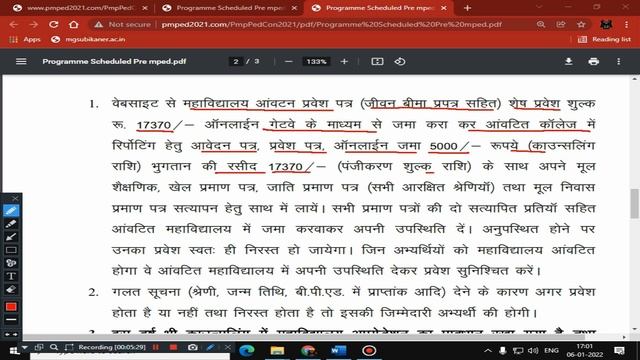640x360 pixels.
Task: Print the PDF document
Action: click(x=593, y=61)
